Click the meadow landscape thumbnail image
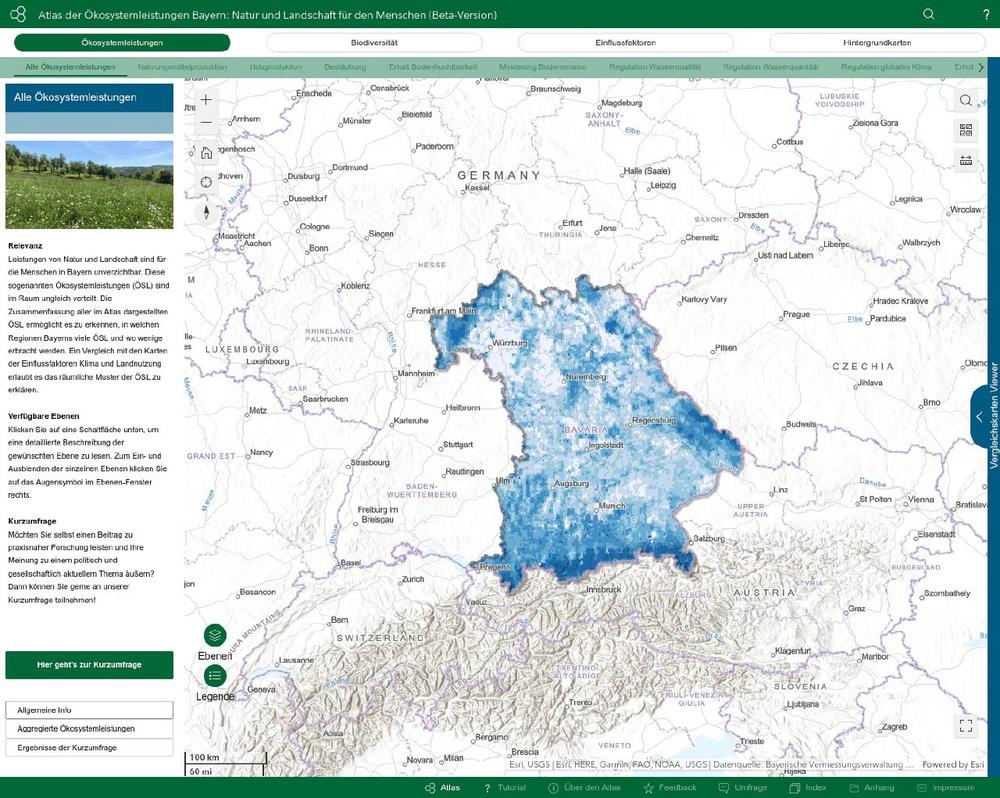This screenshot has height=798, width=1000. [x=89, y=185]
